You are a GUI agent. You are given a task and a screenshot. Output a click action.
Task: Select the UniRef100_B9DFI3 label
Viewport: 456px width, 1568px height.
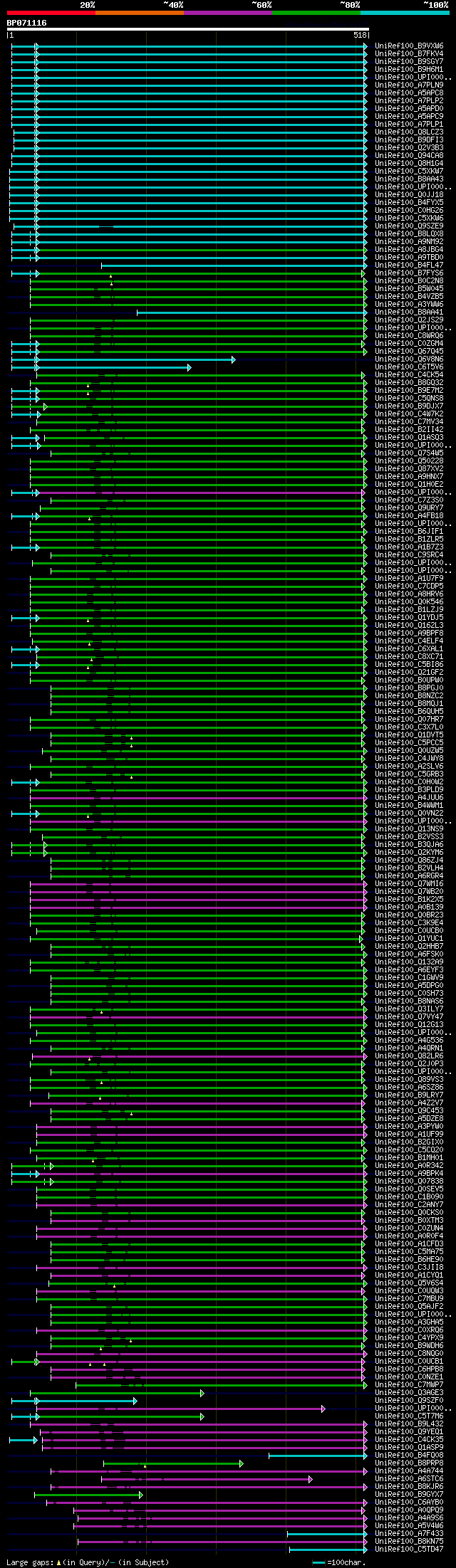click(x=409, y=140)
